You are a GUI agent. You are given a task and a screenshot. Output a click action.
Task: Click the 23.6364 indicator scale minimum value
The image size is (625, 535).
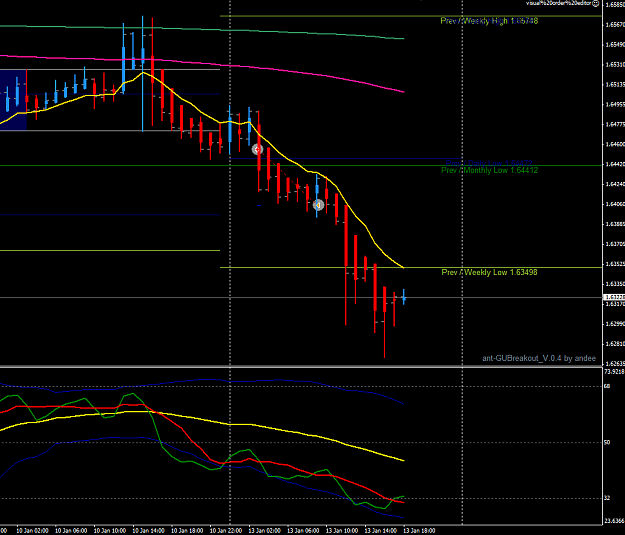point(614,521)
